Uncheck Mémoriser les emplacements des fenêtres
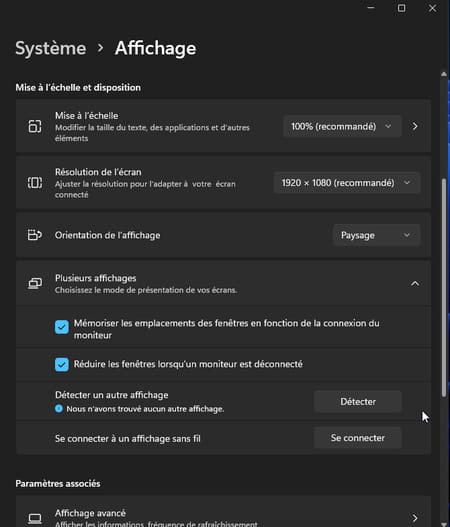This screenshot has width=450, height=527. tap(62, 327)
